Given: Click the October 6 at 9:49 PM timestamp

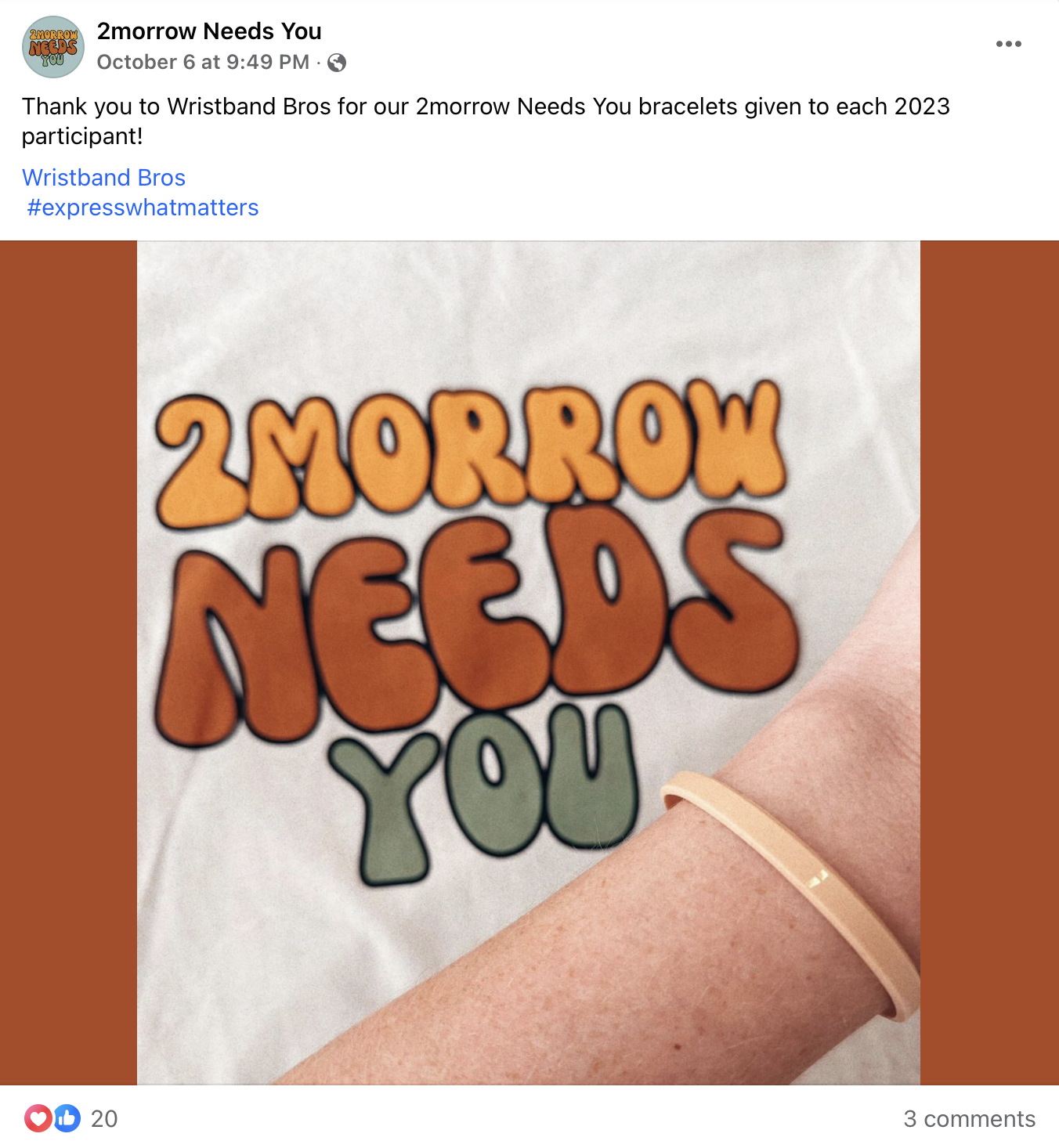Looking at the screenshot, I should 203,63.
